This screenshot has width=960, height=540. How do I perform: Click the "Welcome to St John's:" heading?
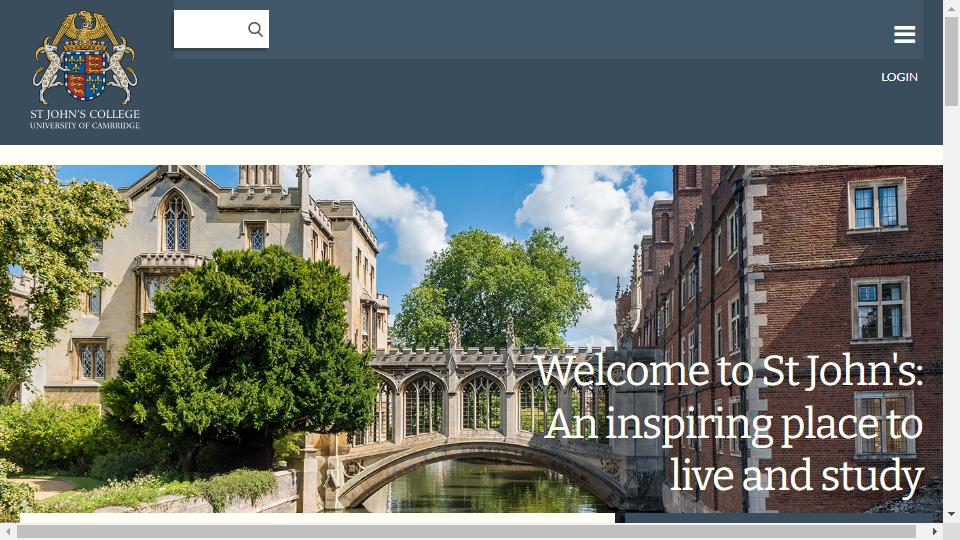point(729,370)
